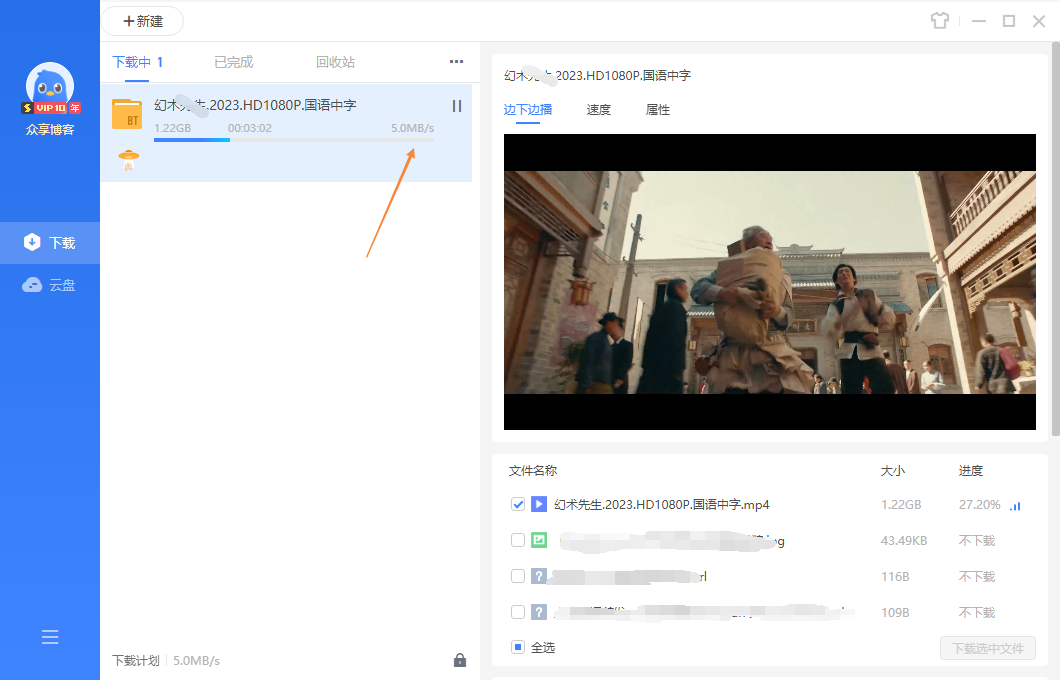Image resolution: width=1060 pixels, height=680 pixels.
Task: Select the 边下边播 tab
Action: 528,110
